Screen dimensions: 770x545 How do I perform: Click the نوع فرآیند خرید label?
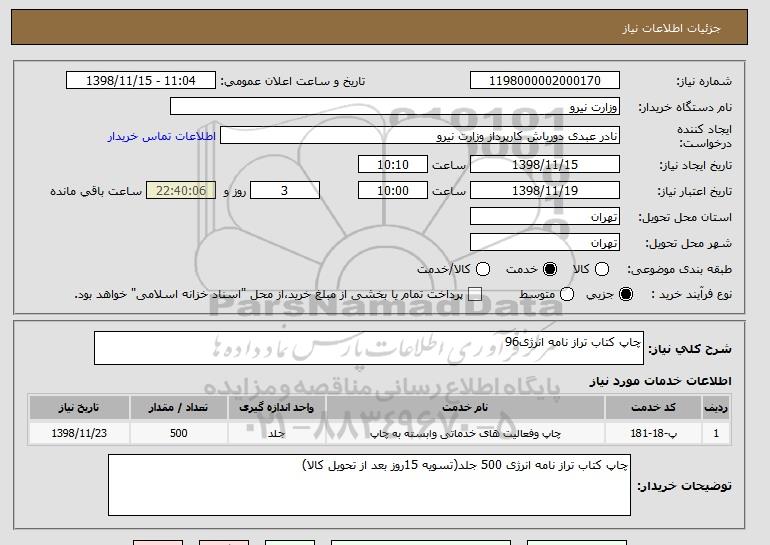[691, 294]
